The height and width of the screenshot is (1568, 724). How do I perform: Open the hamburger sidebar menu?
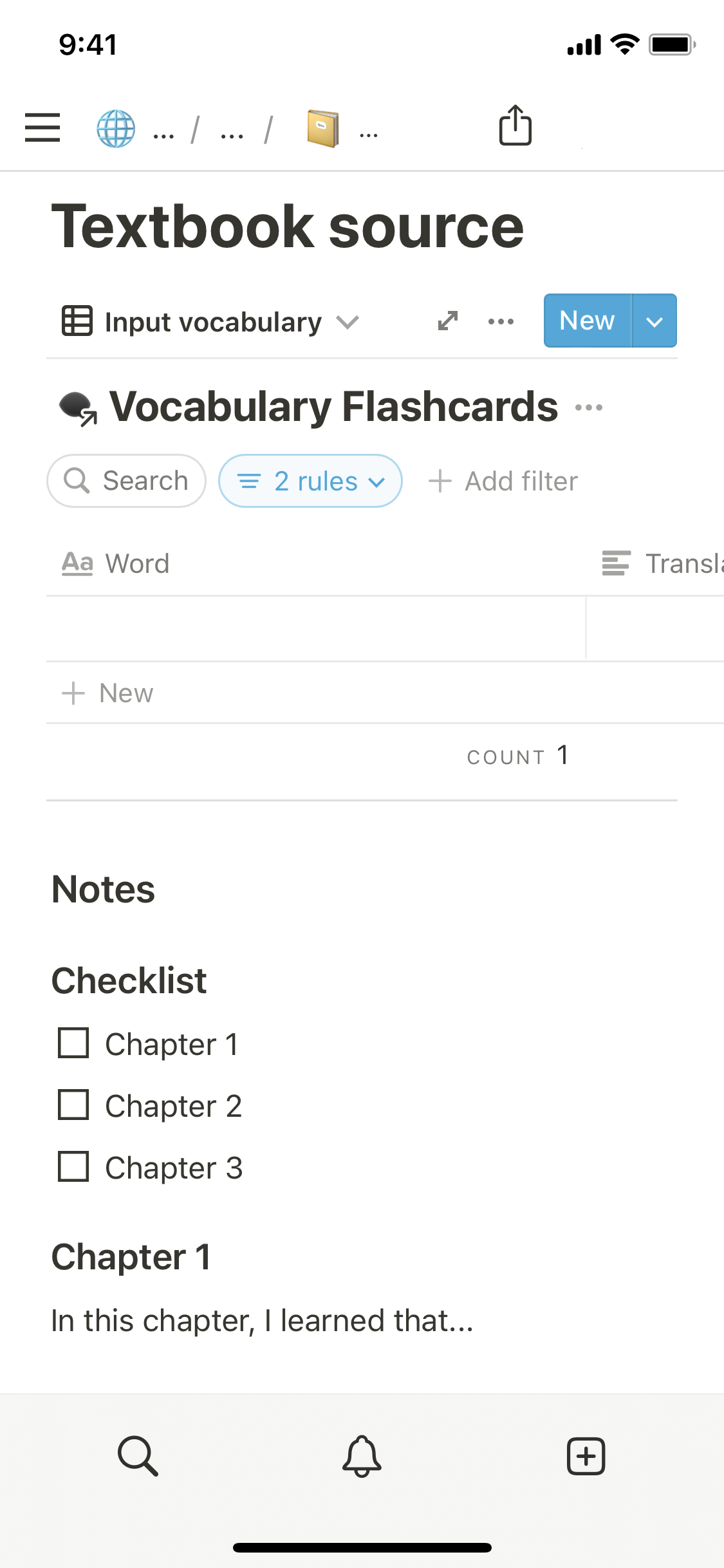(42, 127)
